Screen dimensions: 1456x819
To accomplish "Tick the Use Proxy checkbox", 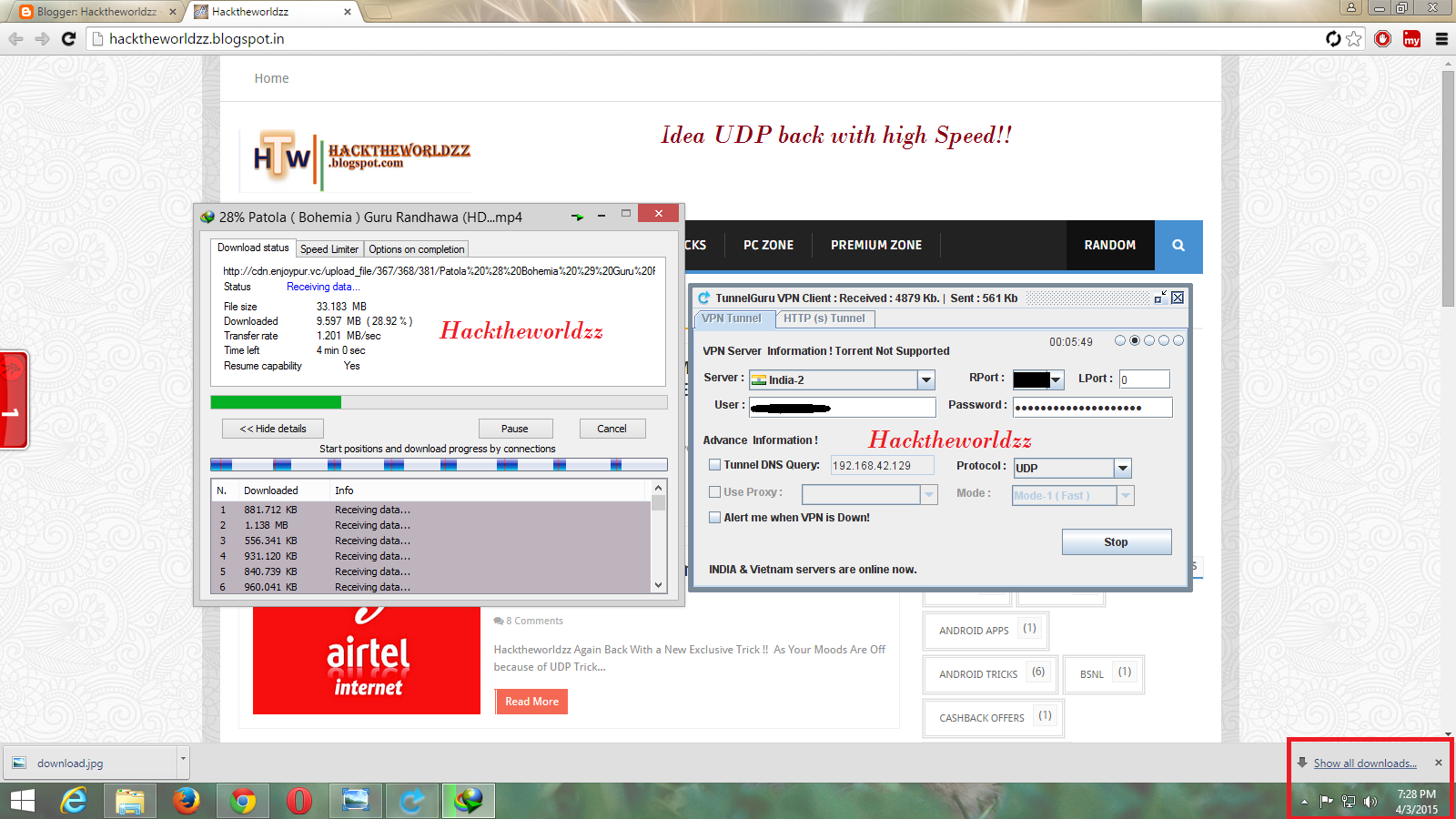I will pos(714,492).
